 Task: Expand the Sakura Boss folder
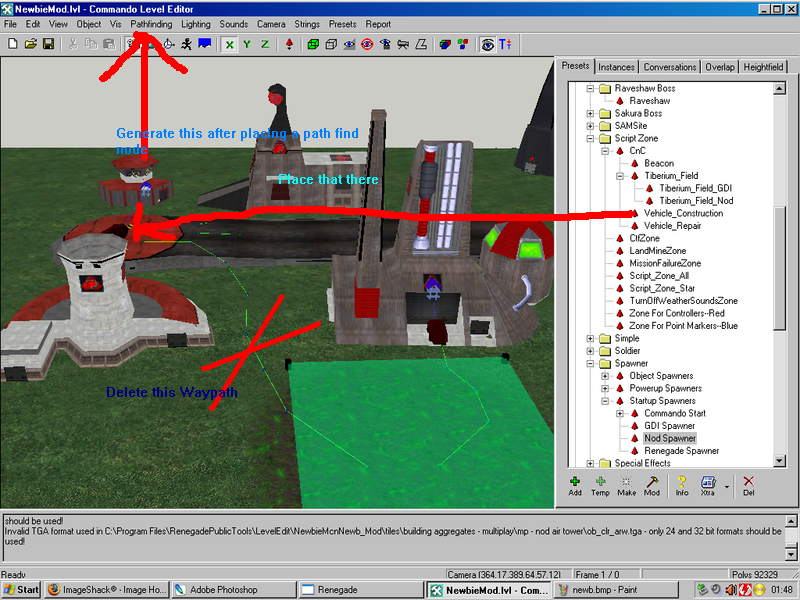click(x=591, y=113)
